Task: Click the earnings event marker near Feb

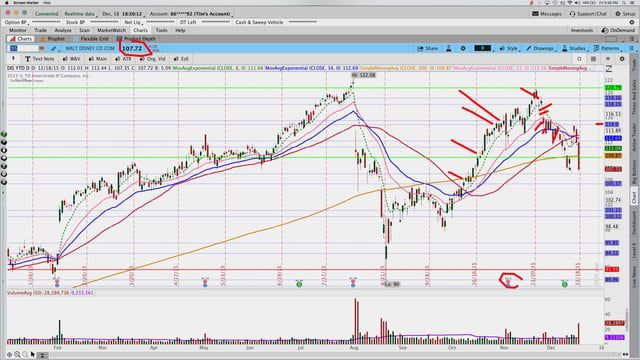Action: pyautogui.click(x=57, y=282)
